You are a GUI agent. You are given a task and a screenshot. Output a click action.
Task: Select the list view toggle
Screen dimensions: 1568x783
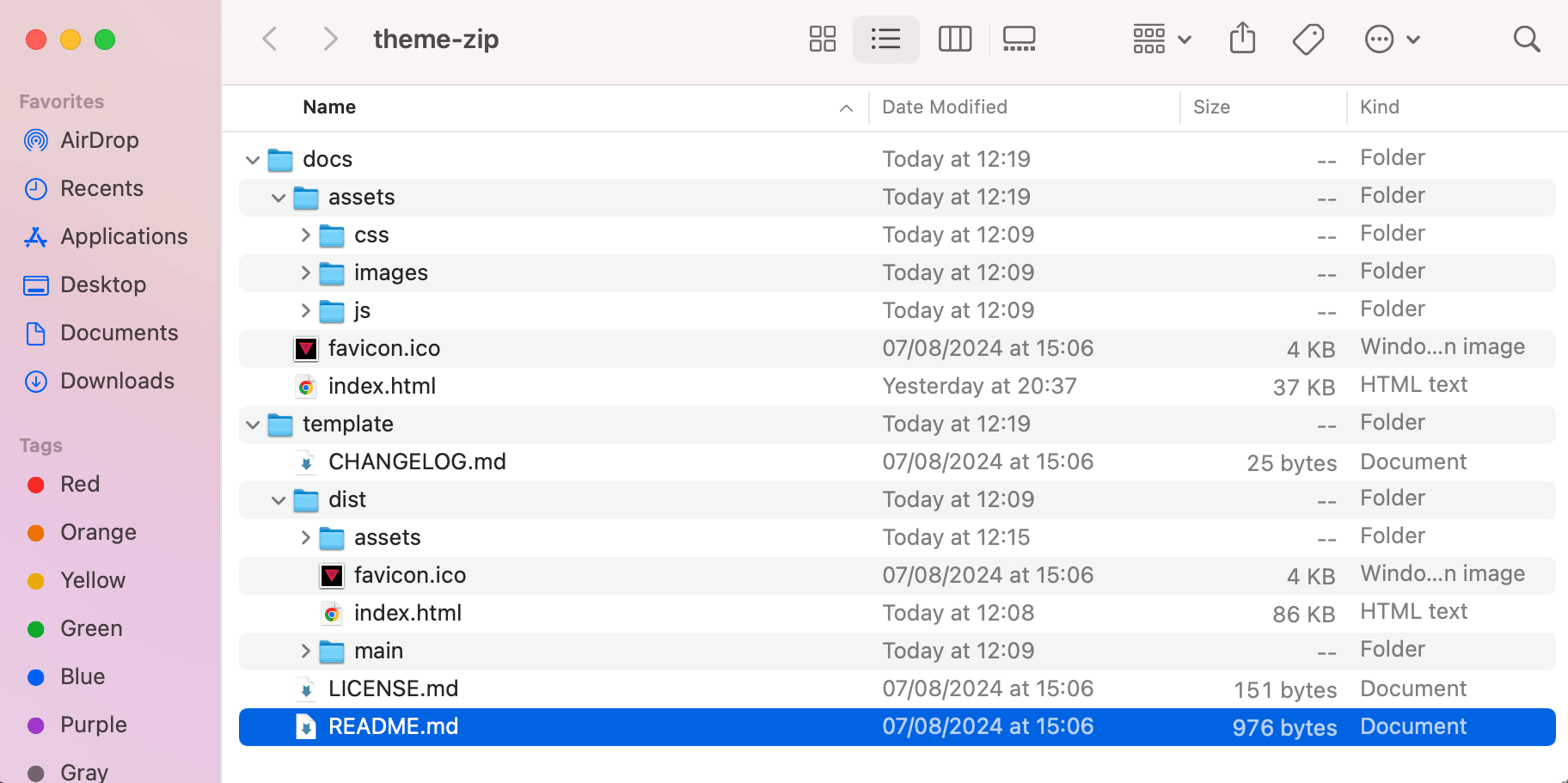pos(885,40)
